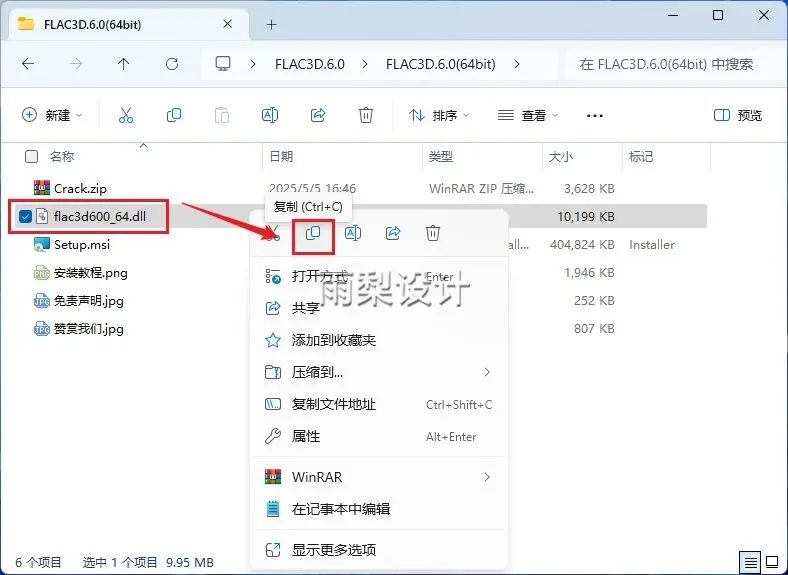This screenshot has height=575, width=788.
Task: Click the 安装教程.png file icon
Action: pos(42,272)
